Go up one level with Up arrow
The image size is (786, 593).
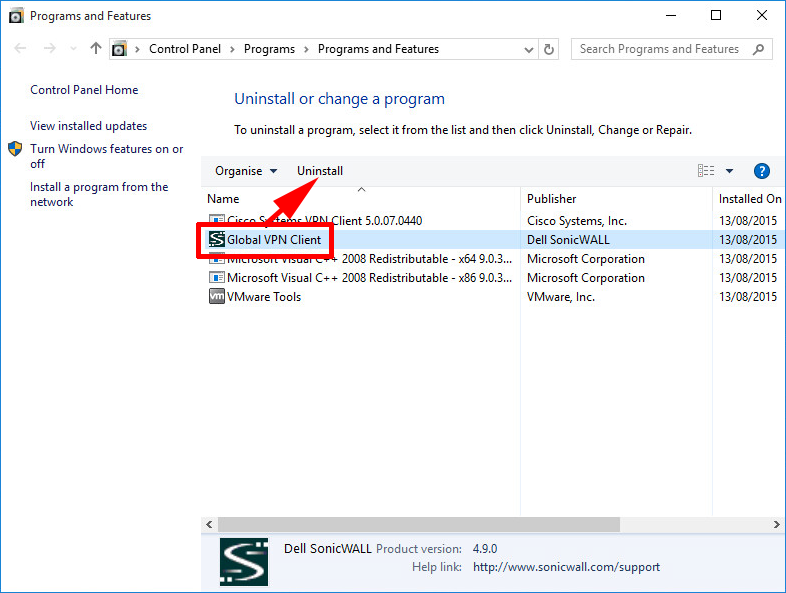[96, 49]
